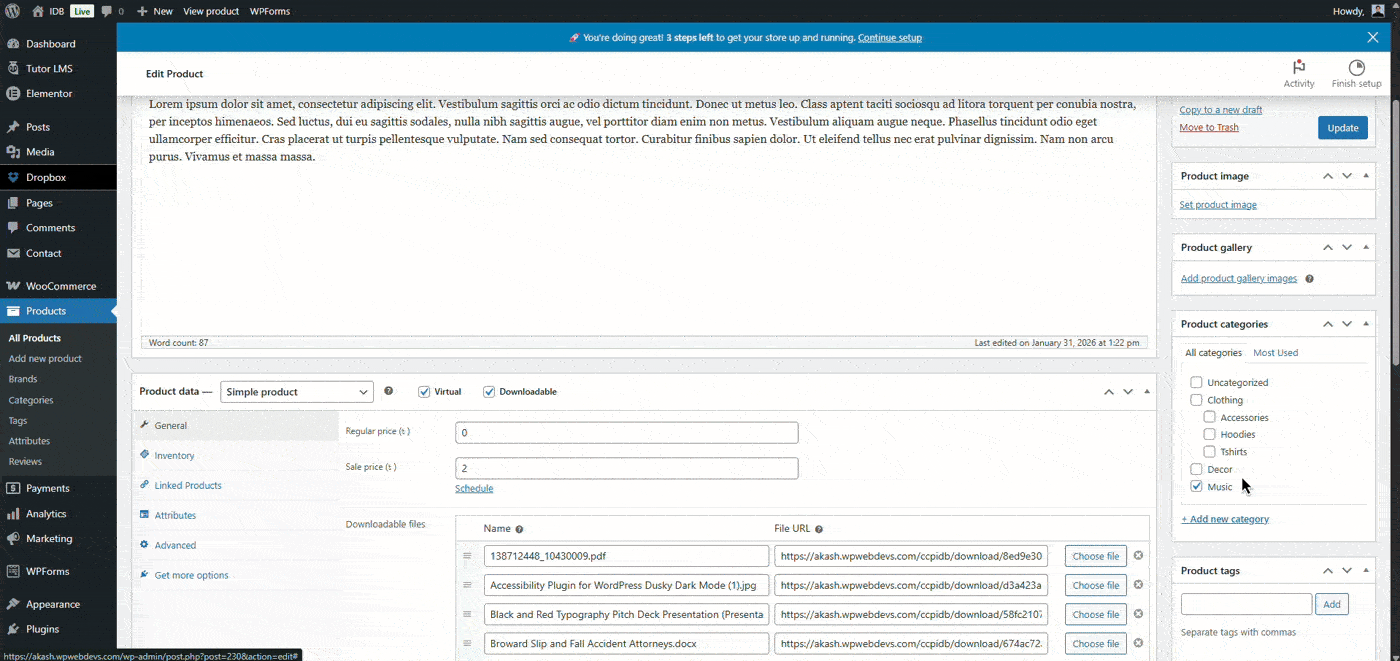
Task: Open Tutor LMS from the sidebar
Action: point(48,68)
